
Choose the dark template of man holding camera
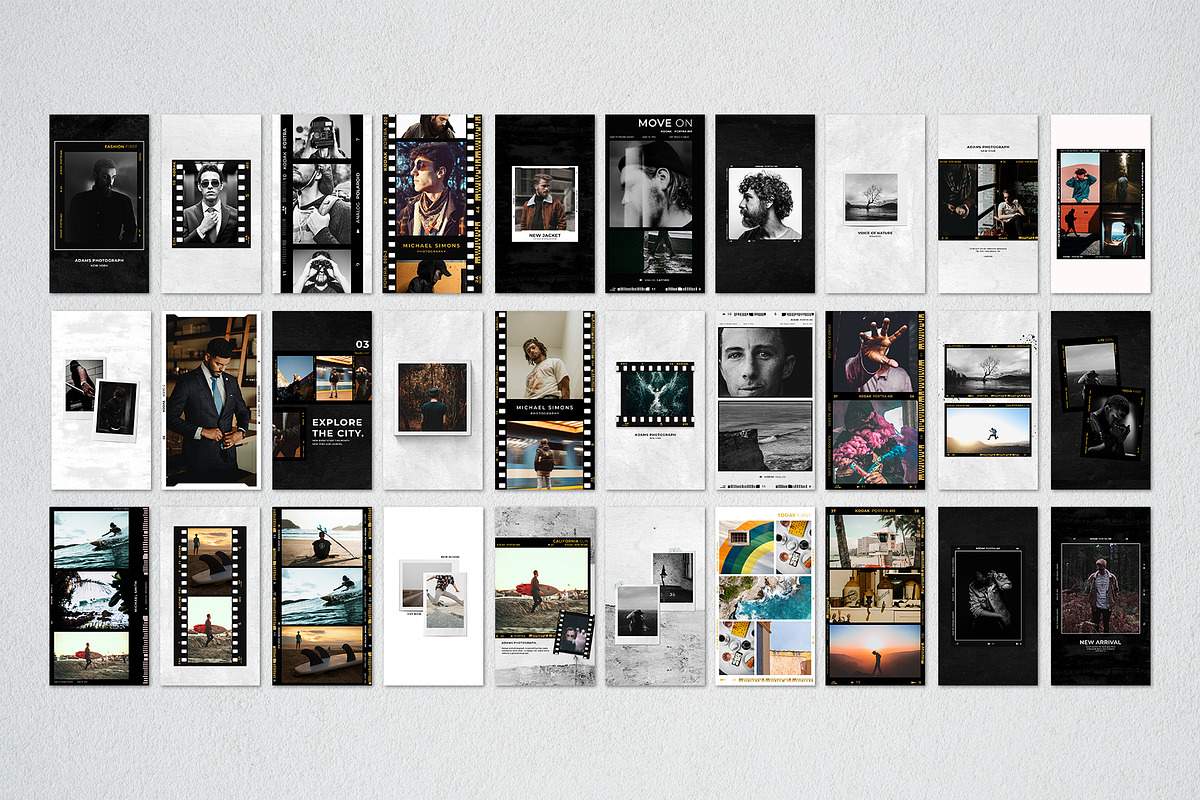[989, 596]
